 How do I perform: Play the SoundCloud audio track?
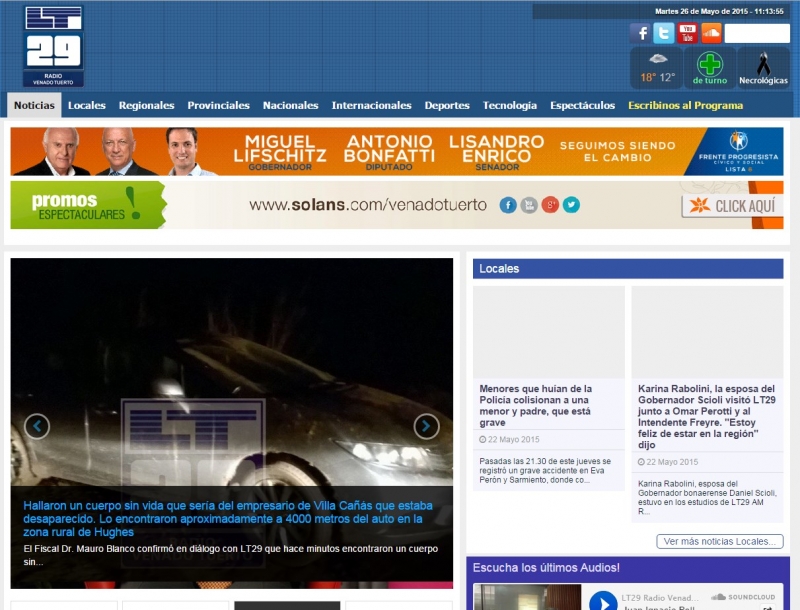603,602
